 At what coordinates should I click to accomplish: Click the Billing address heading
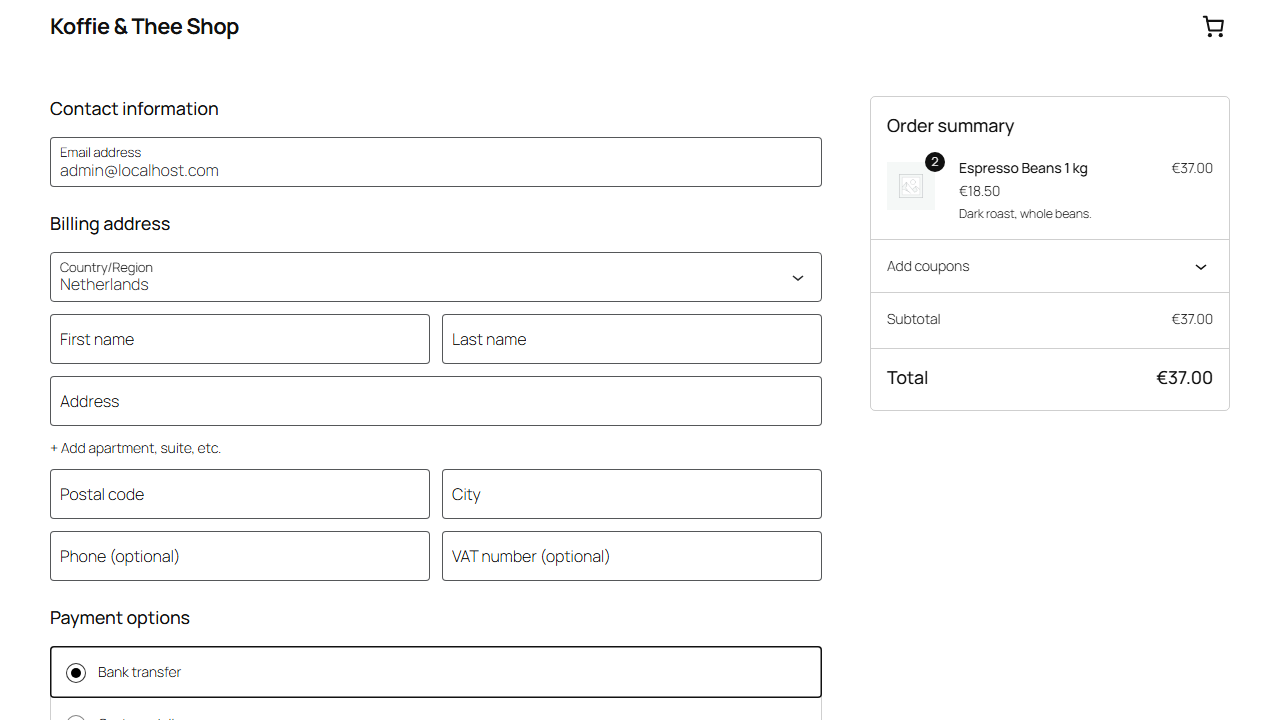tap(110, 224)
